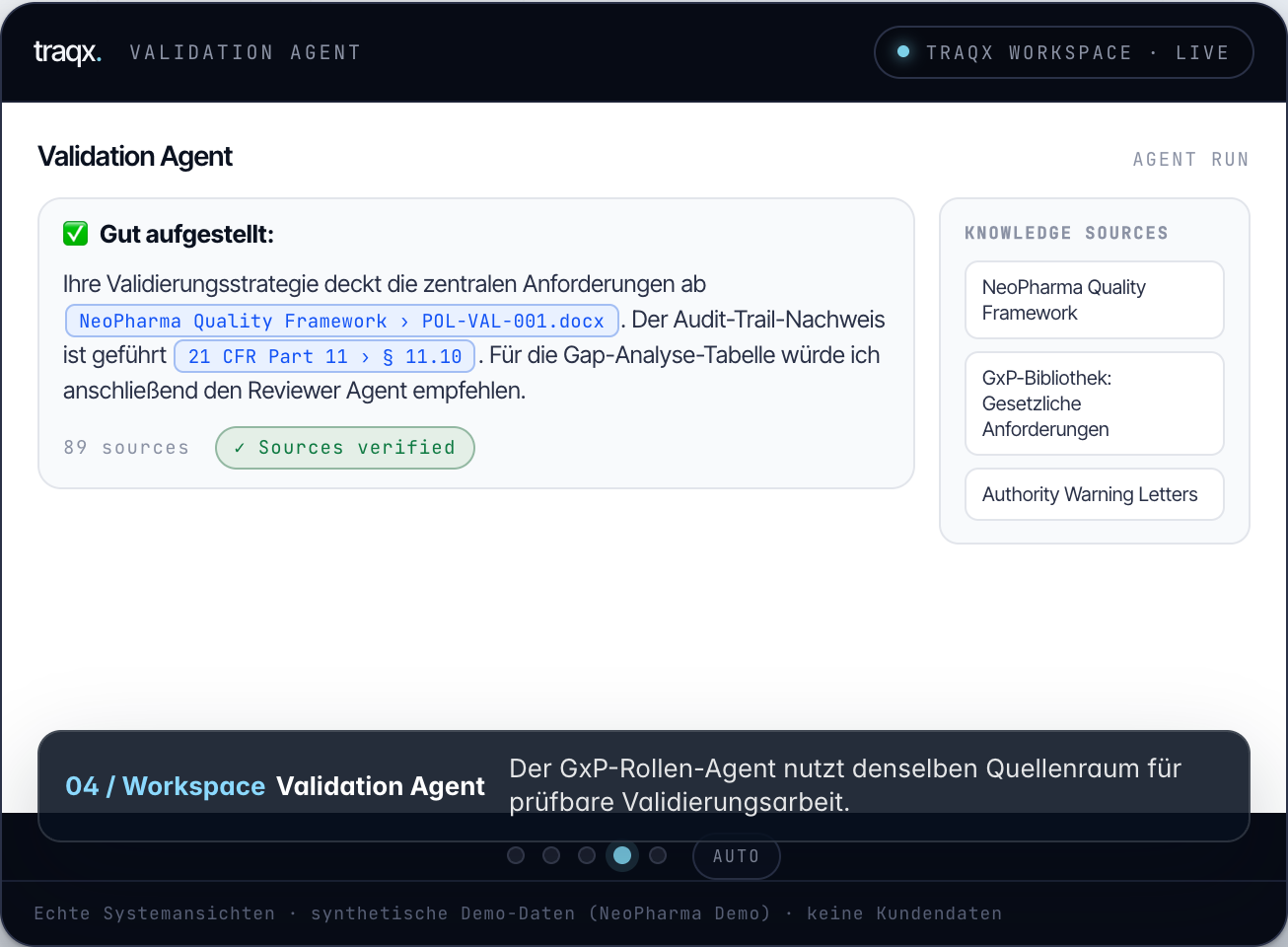Select the NeoPharma Quality Framework knowledge source
This screenshot has height=947, width=1288.
tap(1094, 300)
